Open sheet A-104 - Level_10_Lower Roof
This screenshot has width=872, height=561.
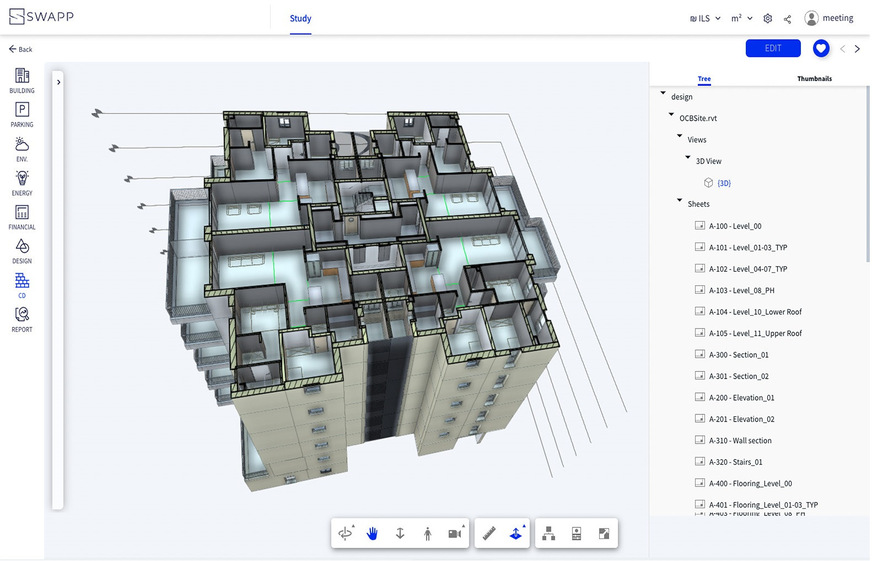pos(749,312)
